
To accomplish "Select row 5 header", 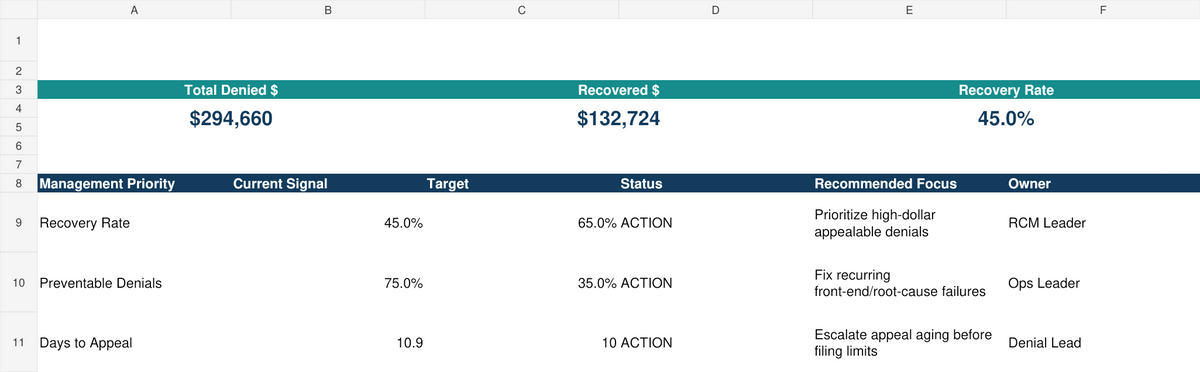I will 18,126.
